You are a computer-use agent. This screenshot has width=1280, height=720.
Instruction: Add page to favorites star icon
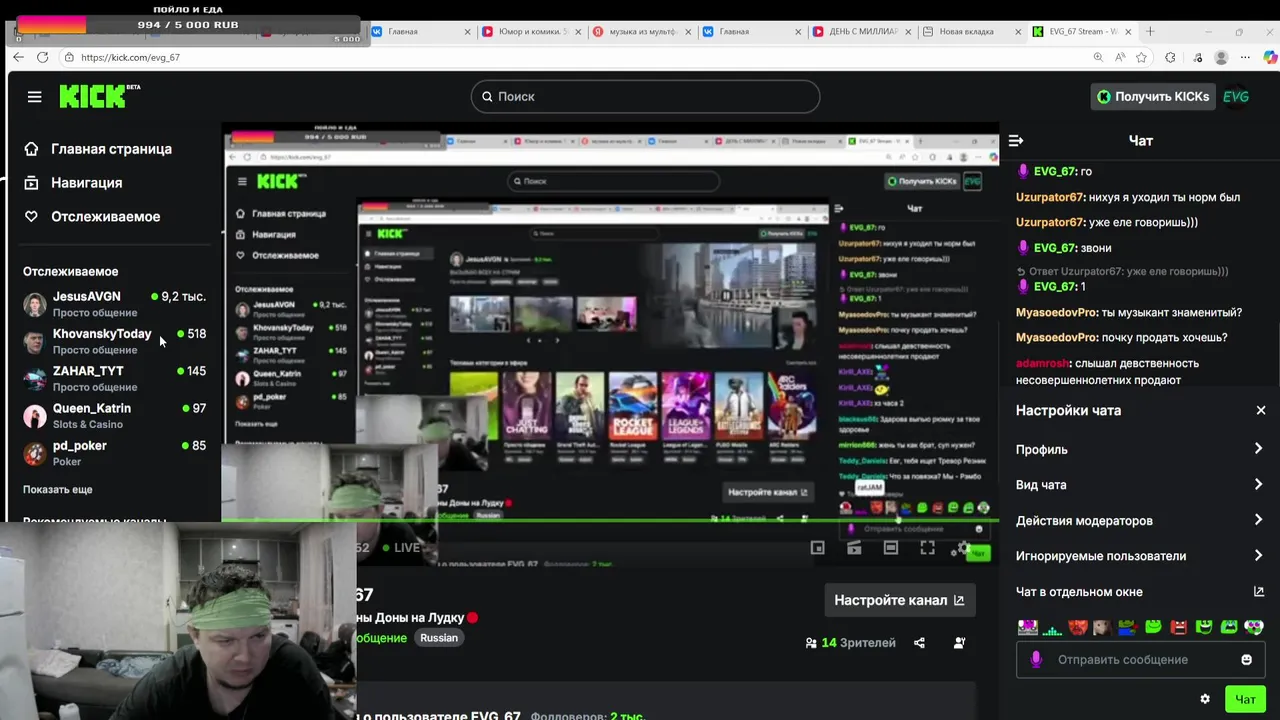[1142, 58]
